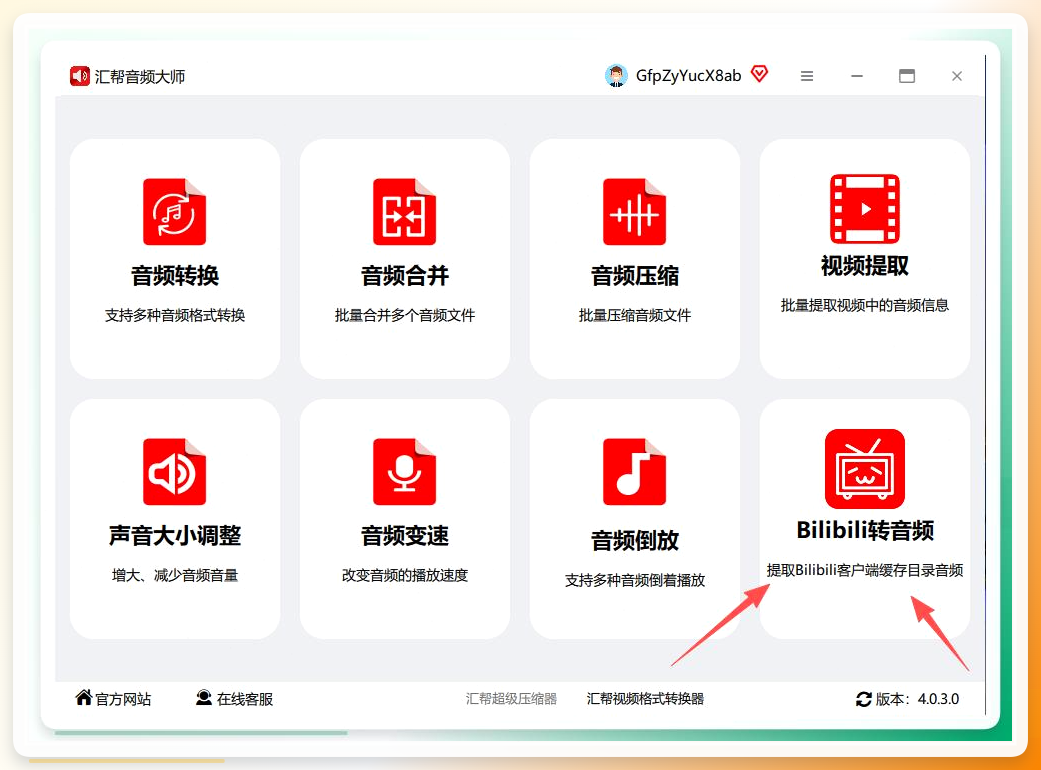This screenshot has height=770, width=1041.
Task: Open the 汇帮视频格式转换器 link
Action: click(x=645, y=698)
